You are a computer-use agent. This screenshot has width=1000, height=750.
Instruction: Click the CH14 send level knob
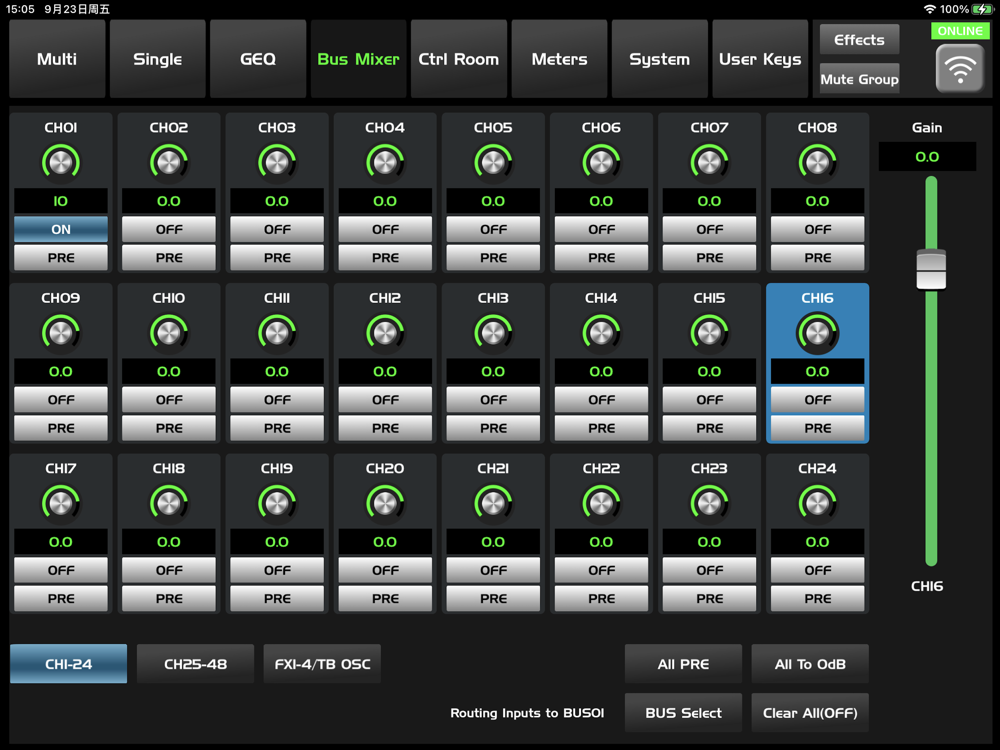[x=601, y=334]
